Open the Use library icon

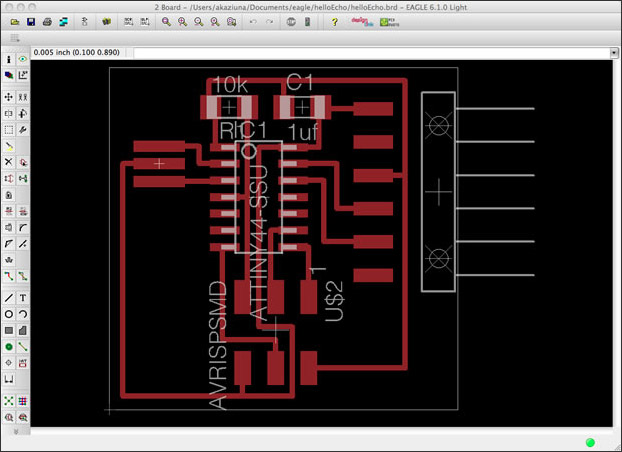(106, 22)
